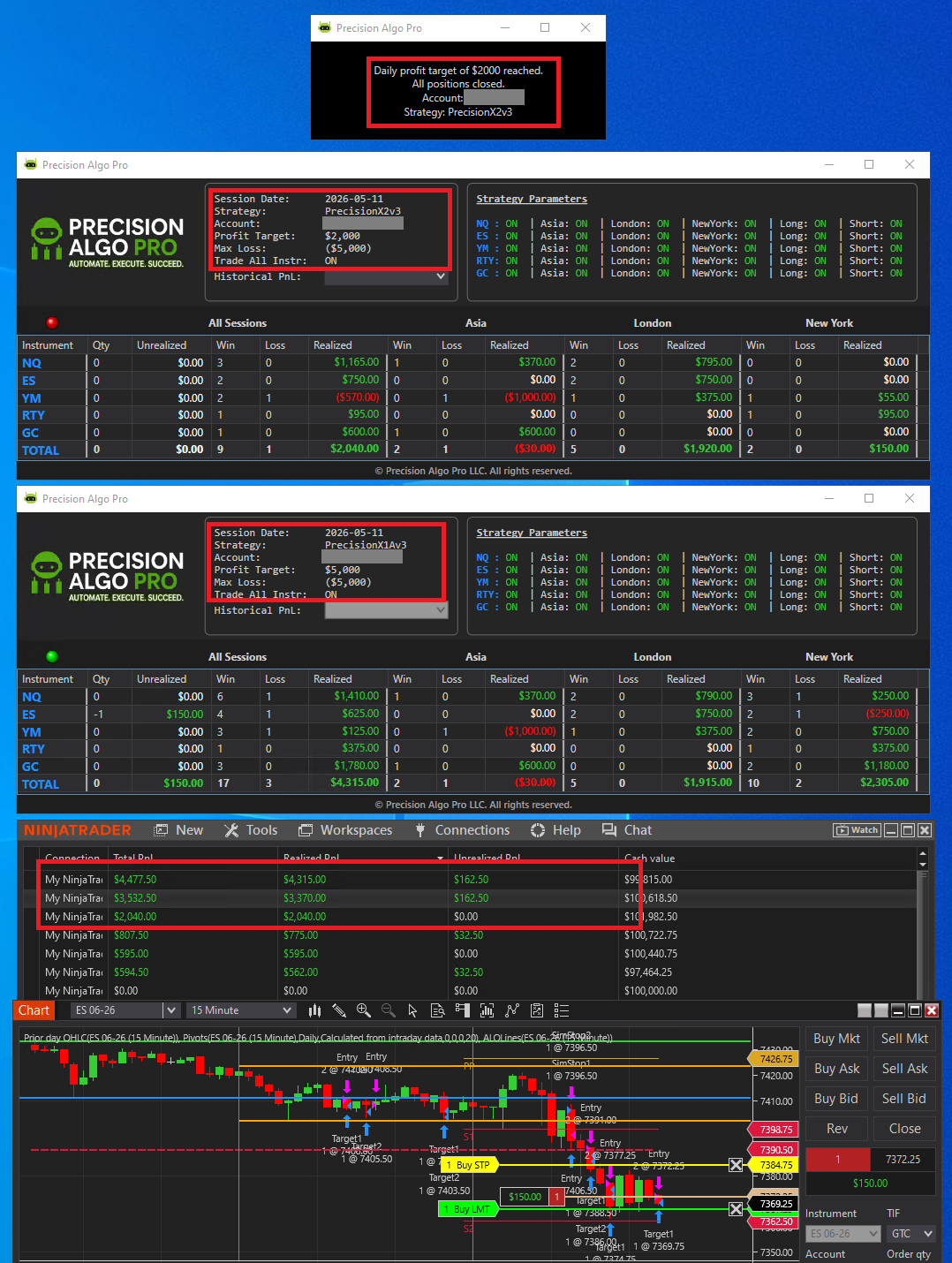
Task: Open Chart Trader Instrument ES 06-26 dropdown
Action: (843, 1233)
